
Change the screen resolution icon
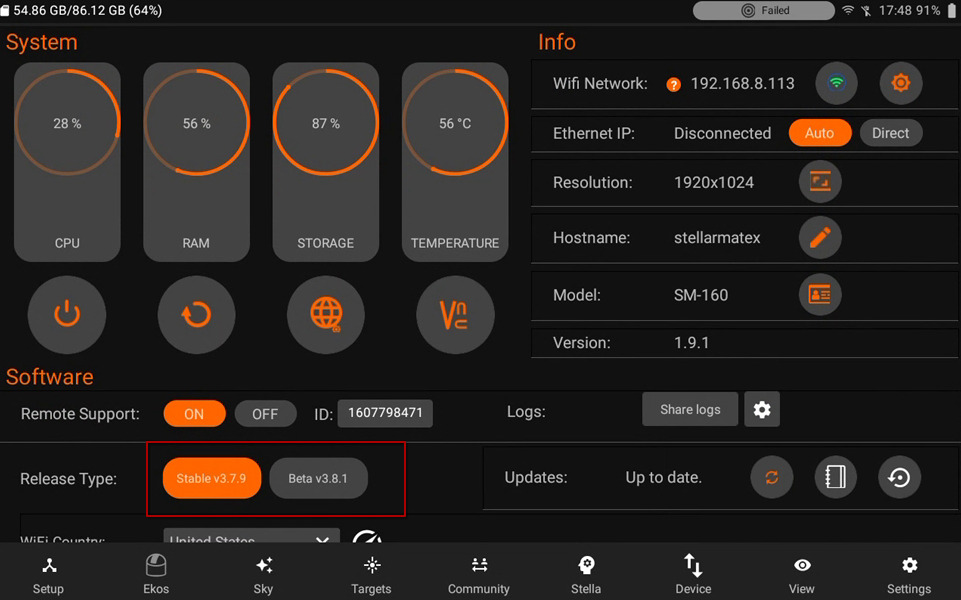coord(820,182)
